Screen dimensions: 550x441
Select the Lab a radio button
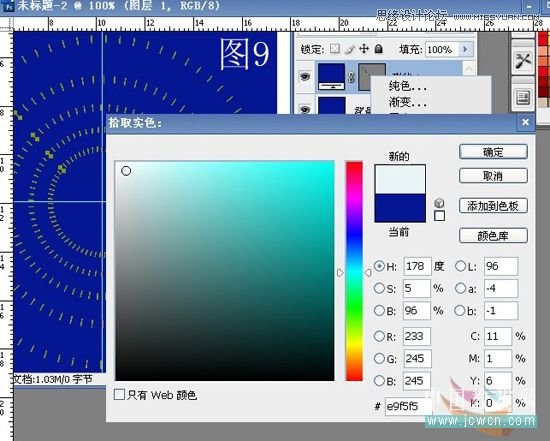click(x=460, y=288)
